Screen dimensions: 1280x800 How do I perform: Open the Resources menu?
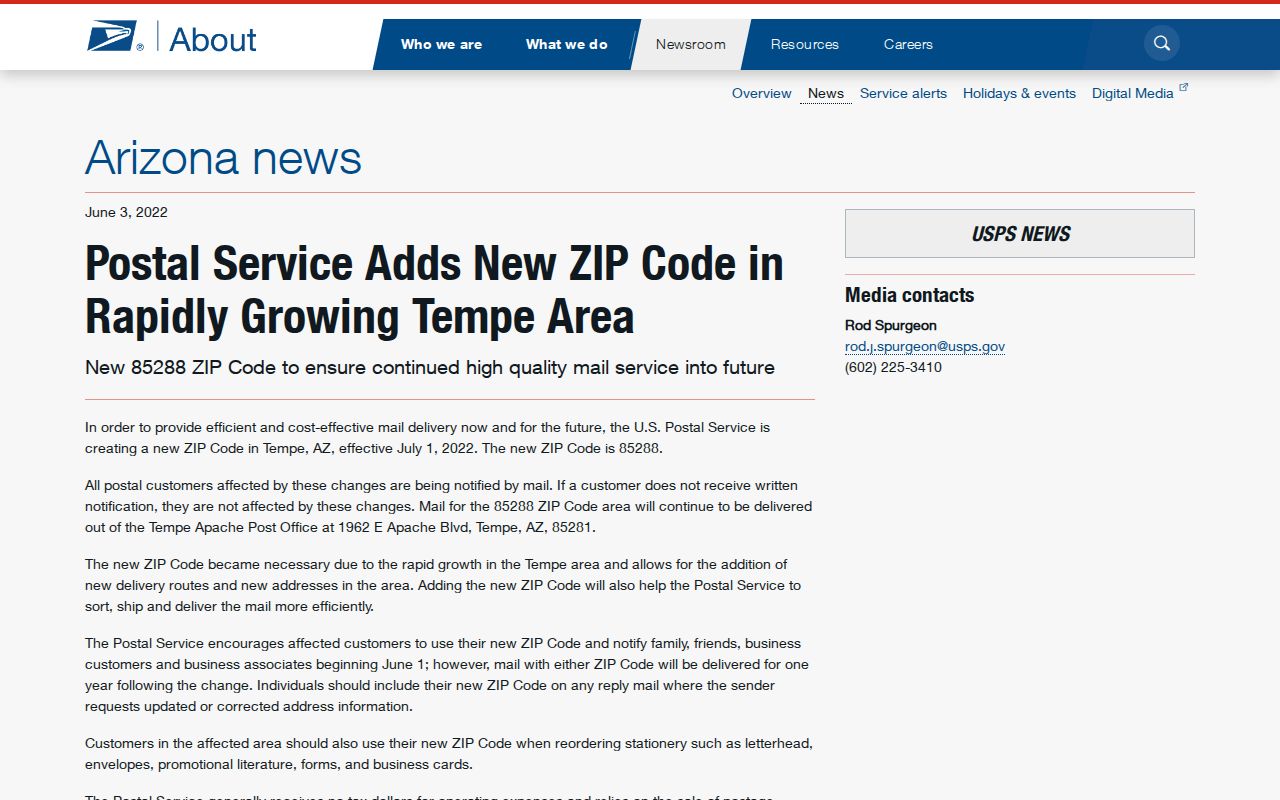(x=805, y=44)
